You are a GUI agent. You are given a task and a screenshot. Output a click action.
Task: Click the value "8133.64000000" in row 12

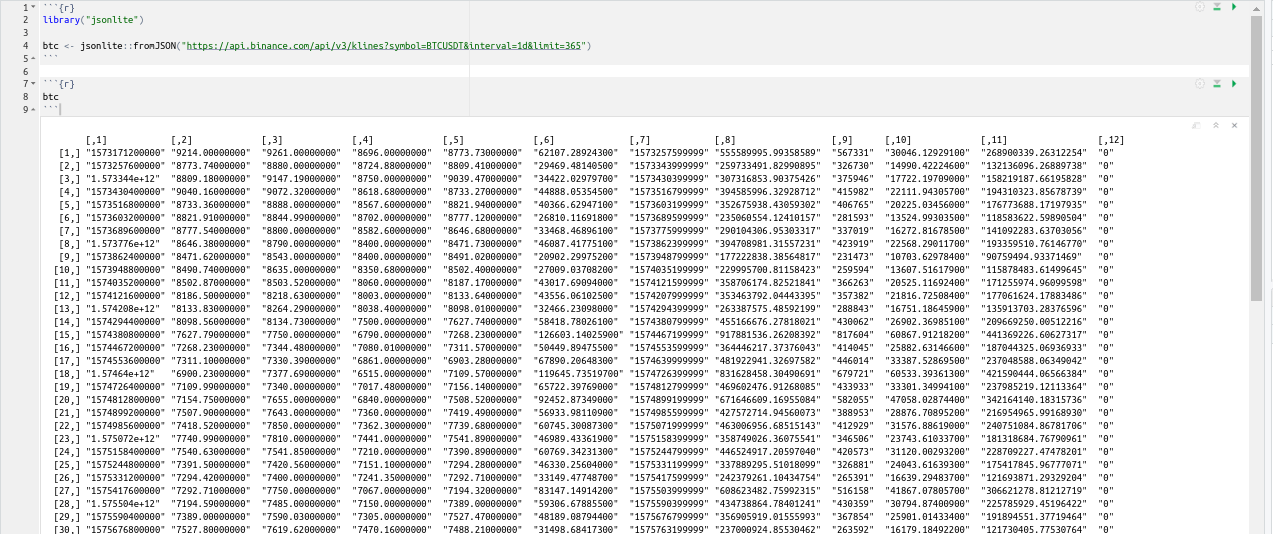[482, 295]
